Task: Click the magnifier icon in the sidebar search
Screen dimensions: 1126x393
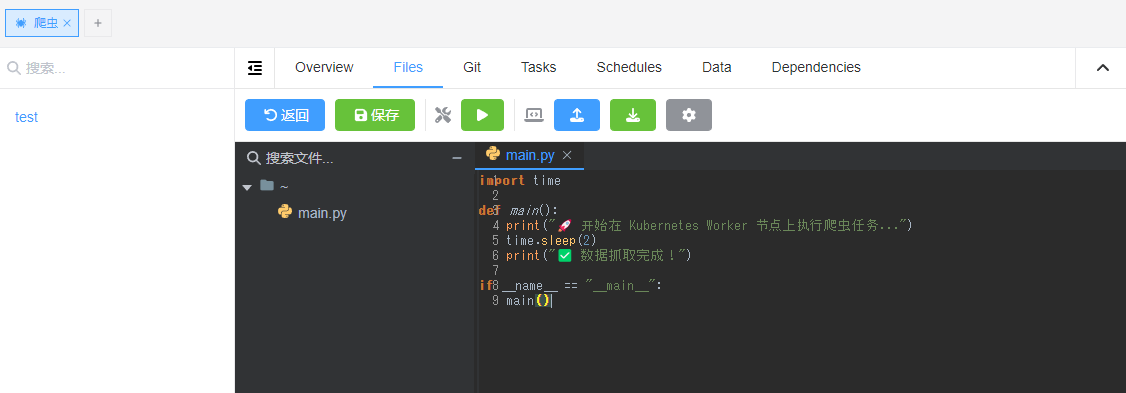Action: click(14, 68)
